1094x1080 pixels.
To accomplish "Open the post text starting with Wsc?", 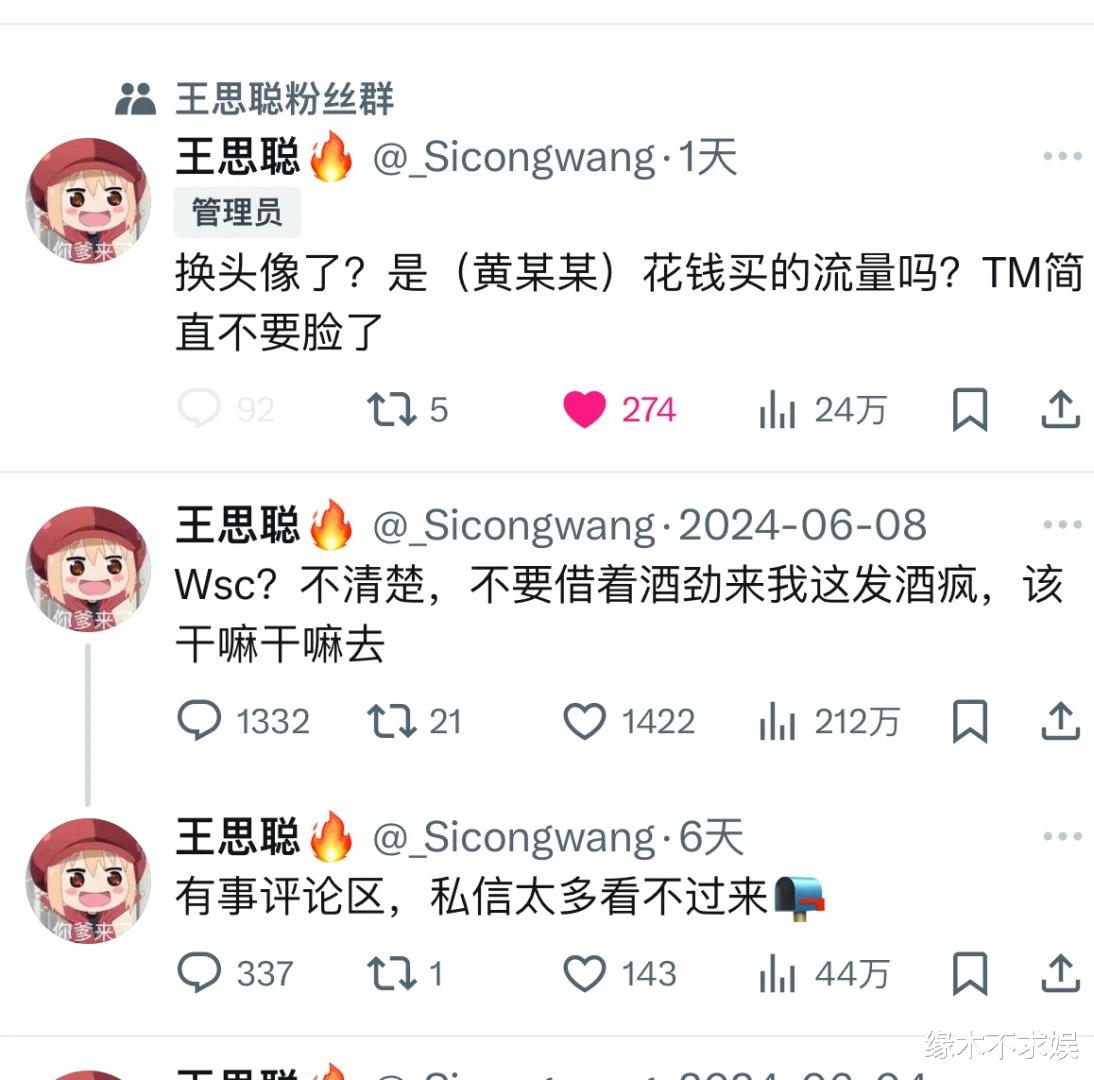I will (619, 615).
